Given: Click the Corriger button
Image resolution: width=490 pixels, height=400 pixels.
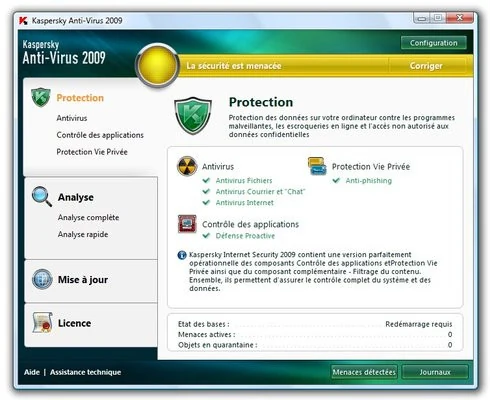Looking at the screenshot, I should (426, 66).
